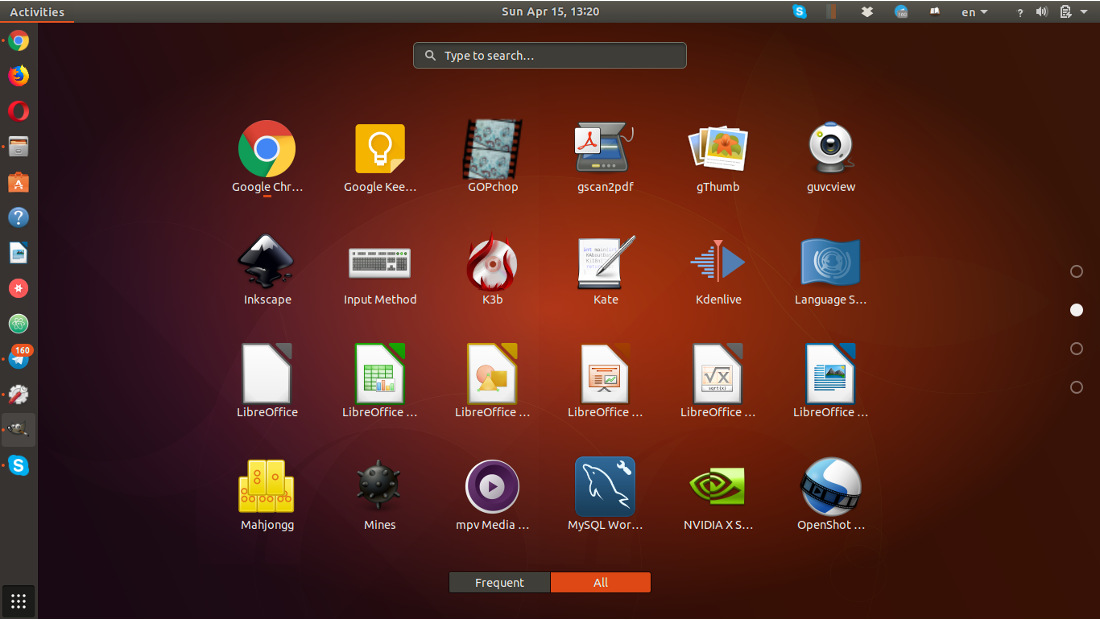Screen dimensions: 1100x620
Task: Launch LibreOffice Math formula icon
Action: (718, 374)
